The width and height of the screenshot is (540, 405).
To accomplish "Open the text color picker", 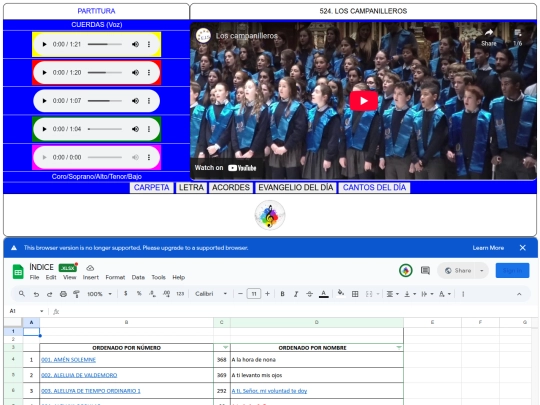I will (323, 294).
